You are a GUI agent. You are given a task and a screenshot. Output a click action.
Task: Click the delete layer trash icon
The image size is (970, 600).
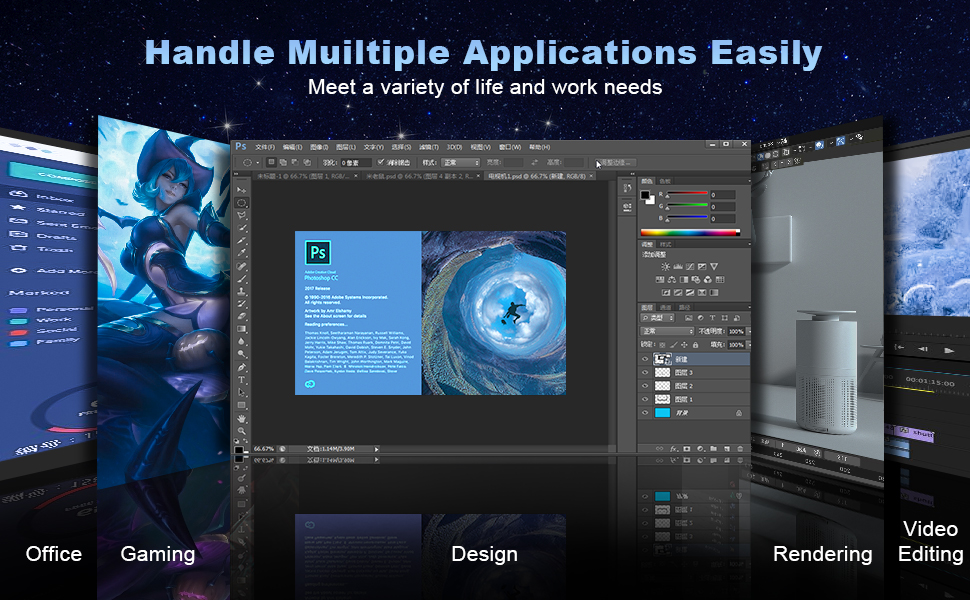[741, 449]
